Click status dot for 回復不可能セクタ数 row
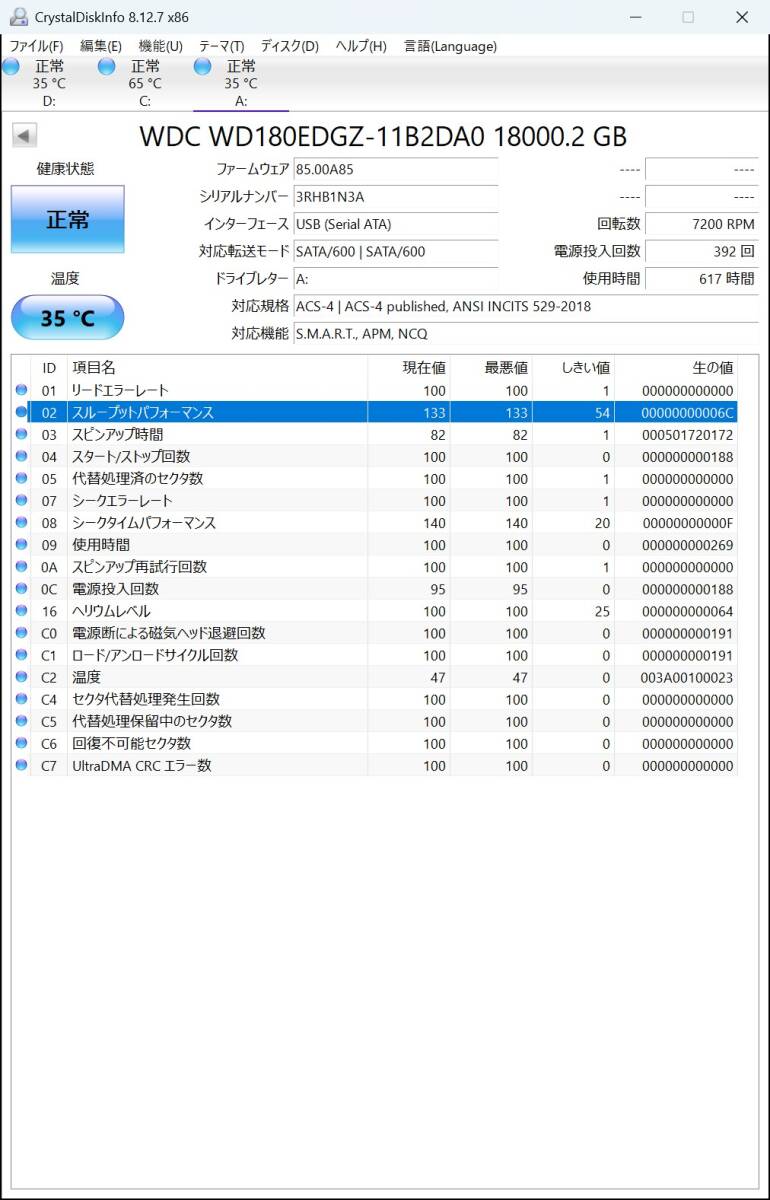770x1200 pixels. 21,743
